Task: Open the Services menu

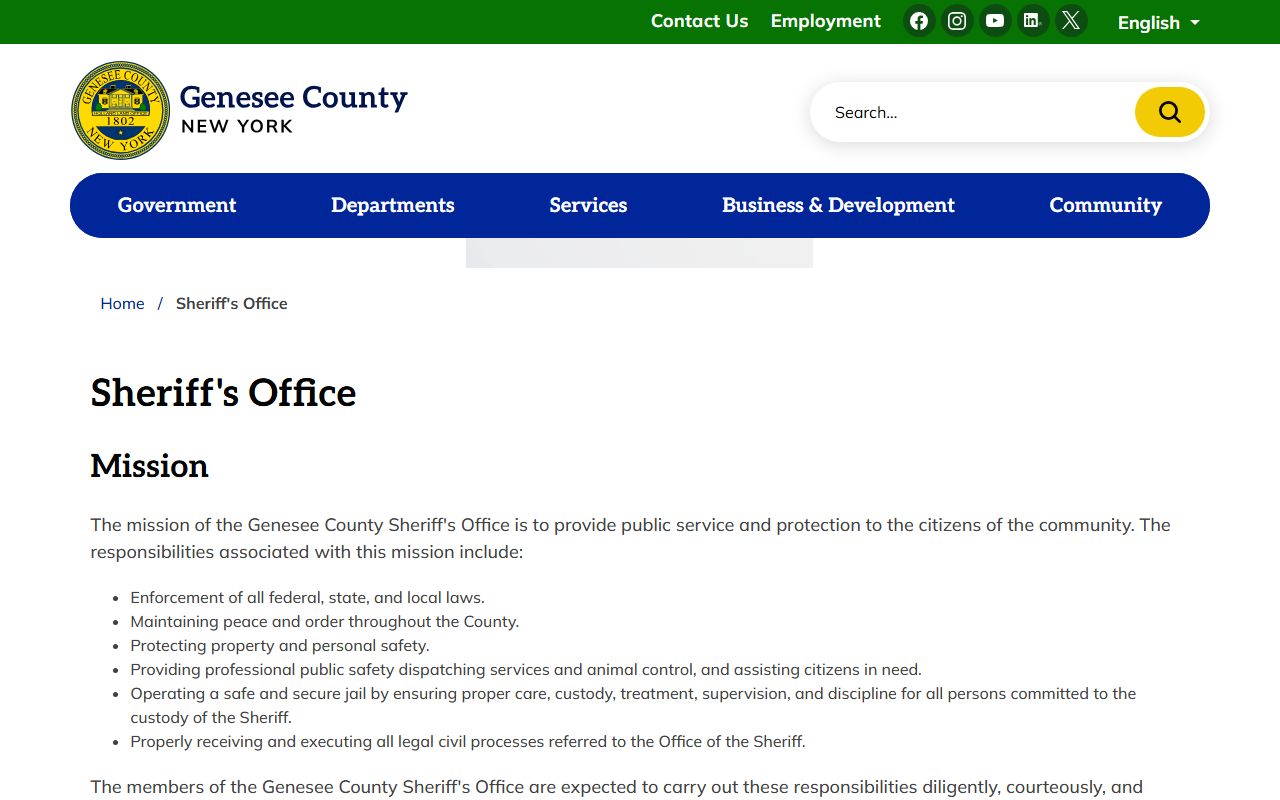Action: pyautogui.click(x=588, y=205)
